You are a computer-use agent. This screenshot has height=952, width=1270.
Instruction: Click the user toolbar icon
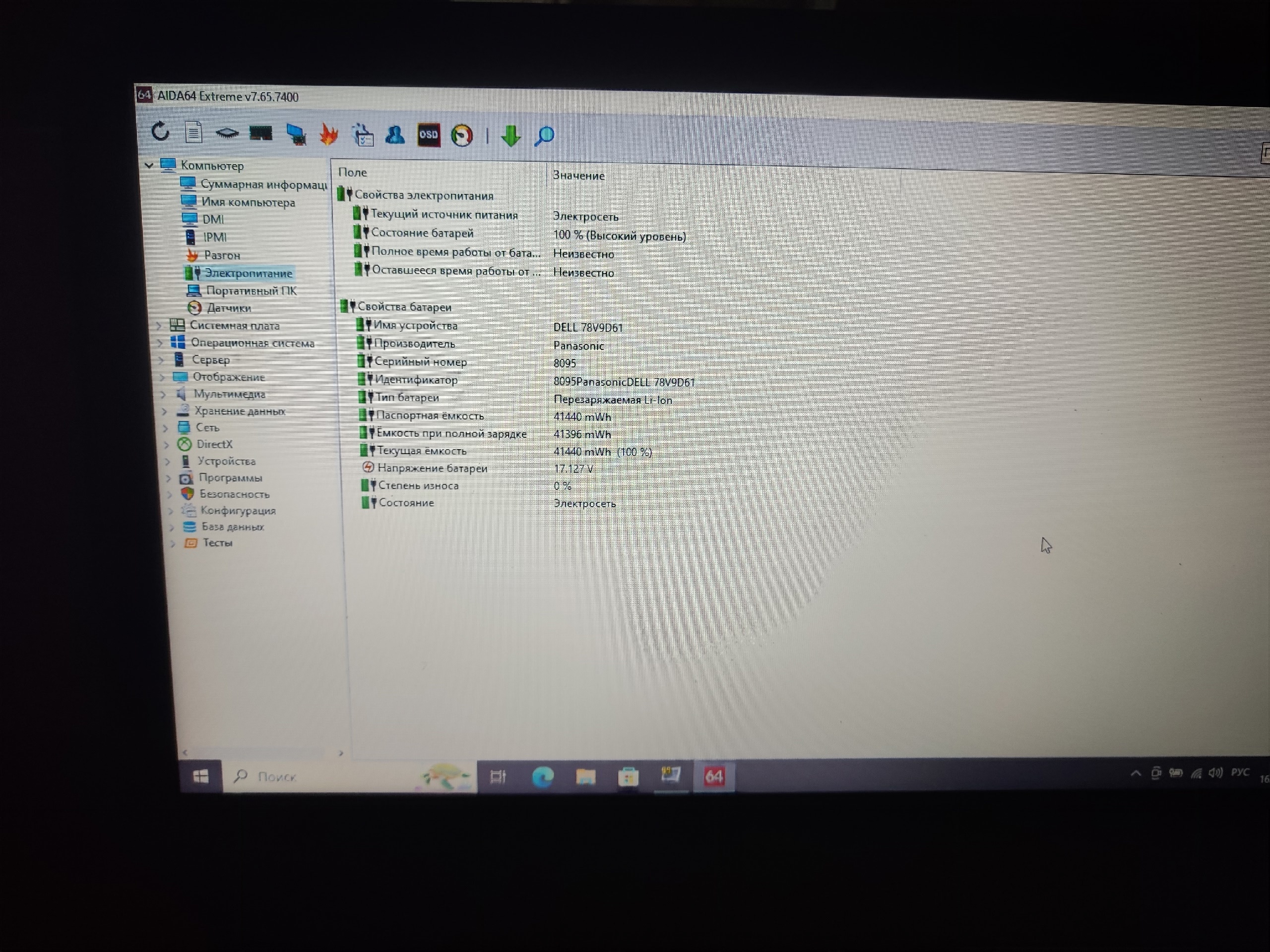tap(395, 135)
